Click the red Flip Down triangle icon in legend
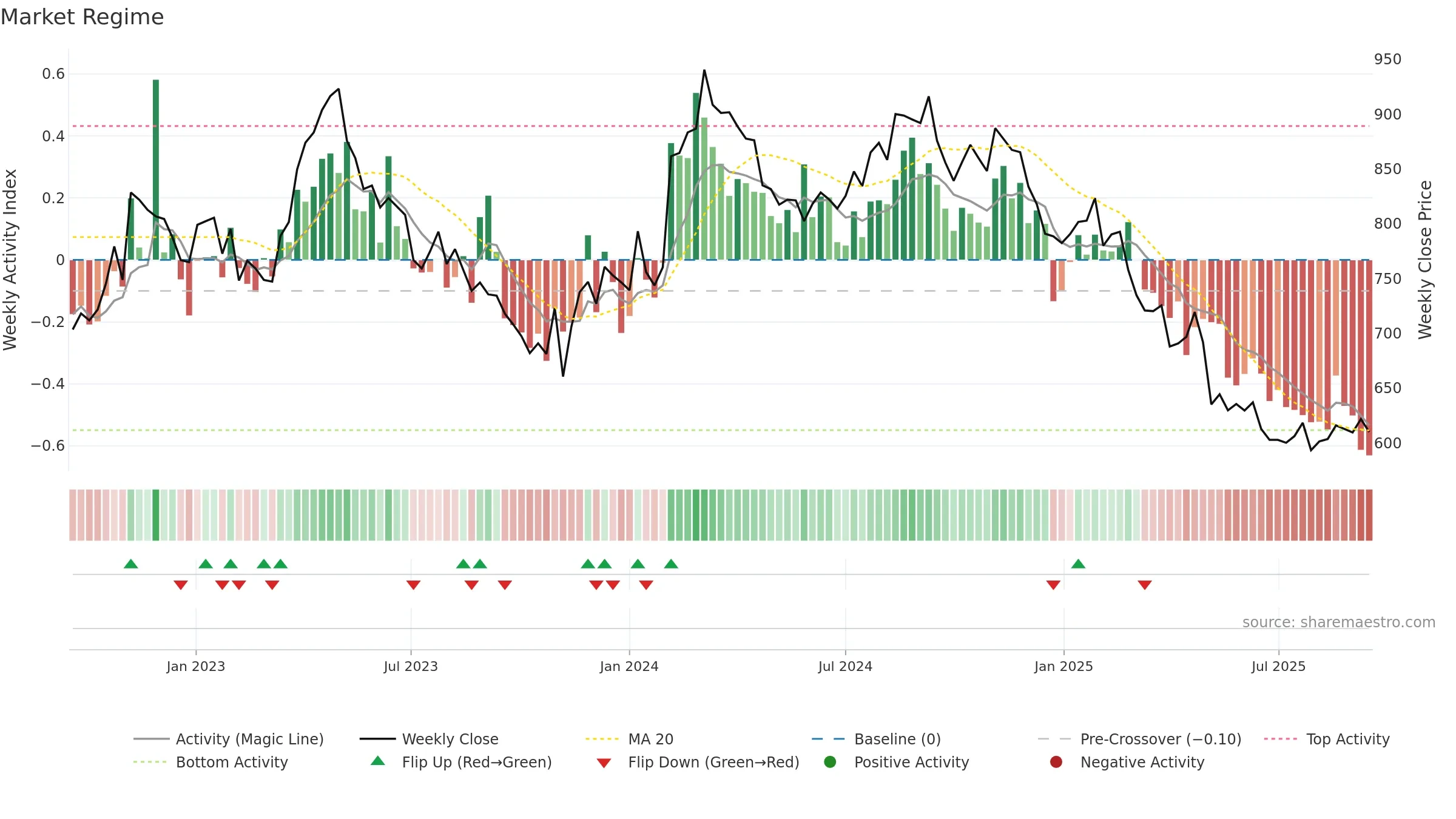Screen dimensions: 1456x819 point(604,763)
